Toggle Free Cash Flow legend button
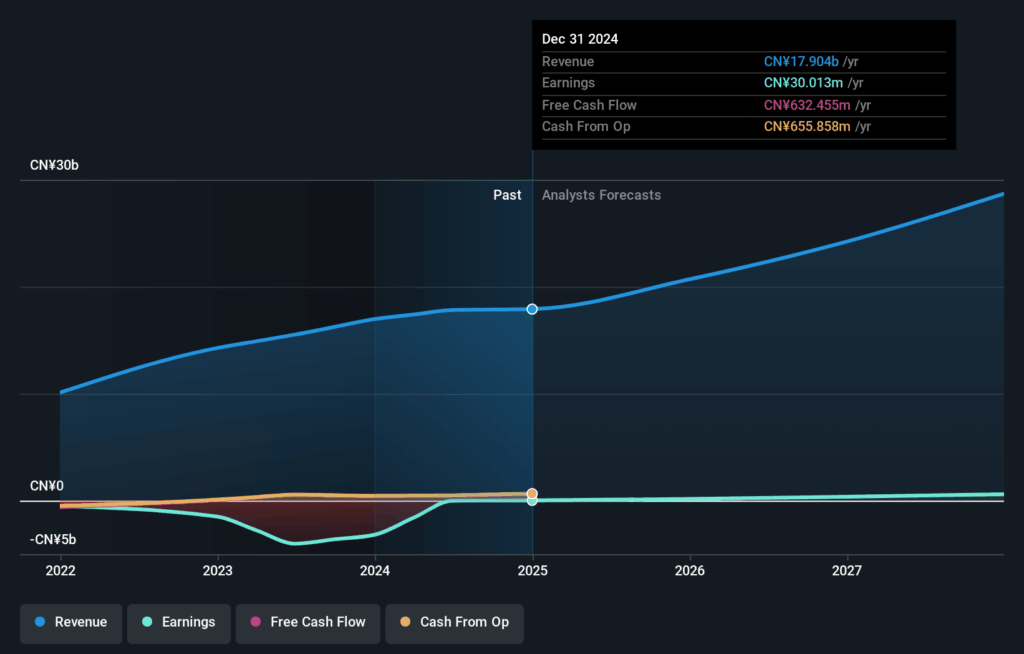The image size is (1024, 654). tap(308, 622)
